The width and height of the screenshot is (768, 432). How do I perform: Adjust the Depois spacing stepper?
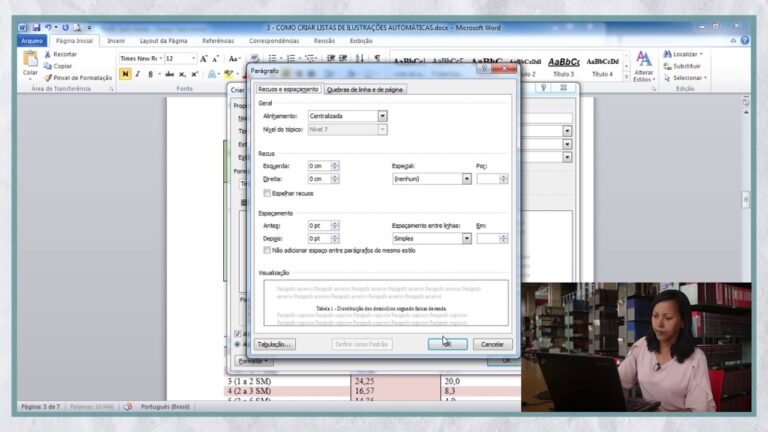tap(335, 239)
